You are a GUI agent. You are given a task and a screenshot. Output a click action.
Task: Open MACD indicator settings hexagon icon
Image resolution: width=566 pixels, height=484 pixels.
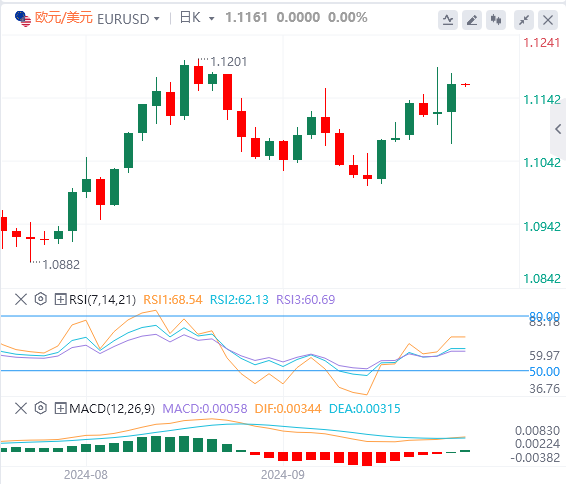pyautogui.click(x=41, y=408)
